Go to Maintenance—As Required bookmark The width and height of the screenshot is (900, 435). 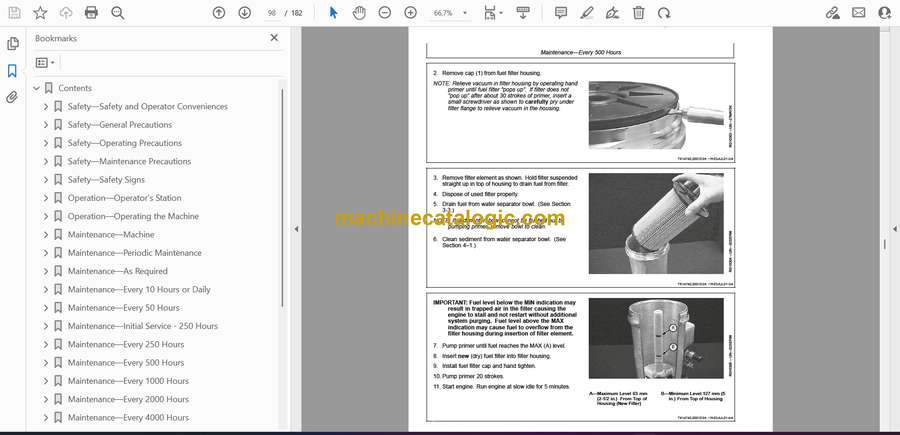coord(118,271)
